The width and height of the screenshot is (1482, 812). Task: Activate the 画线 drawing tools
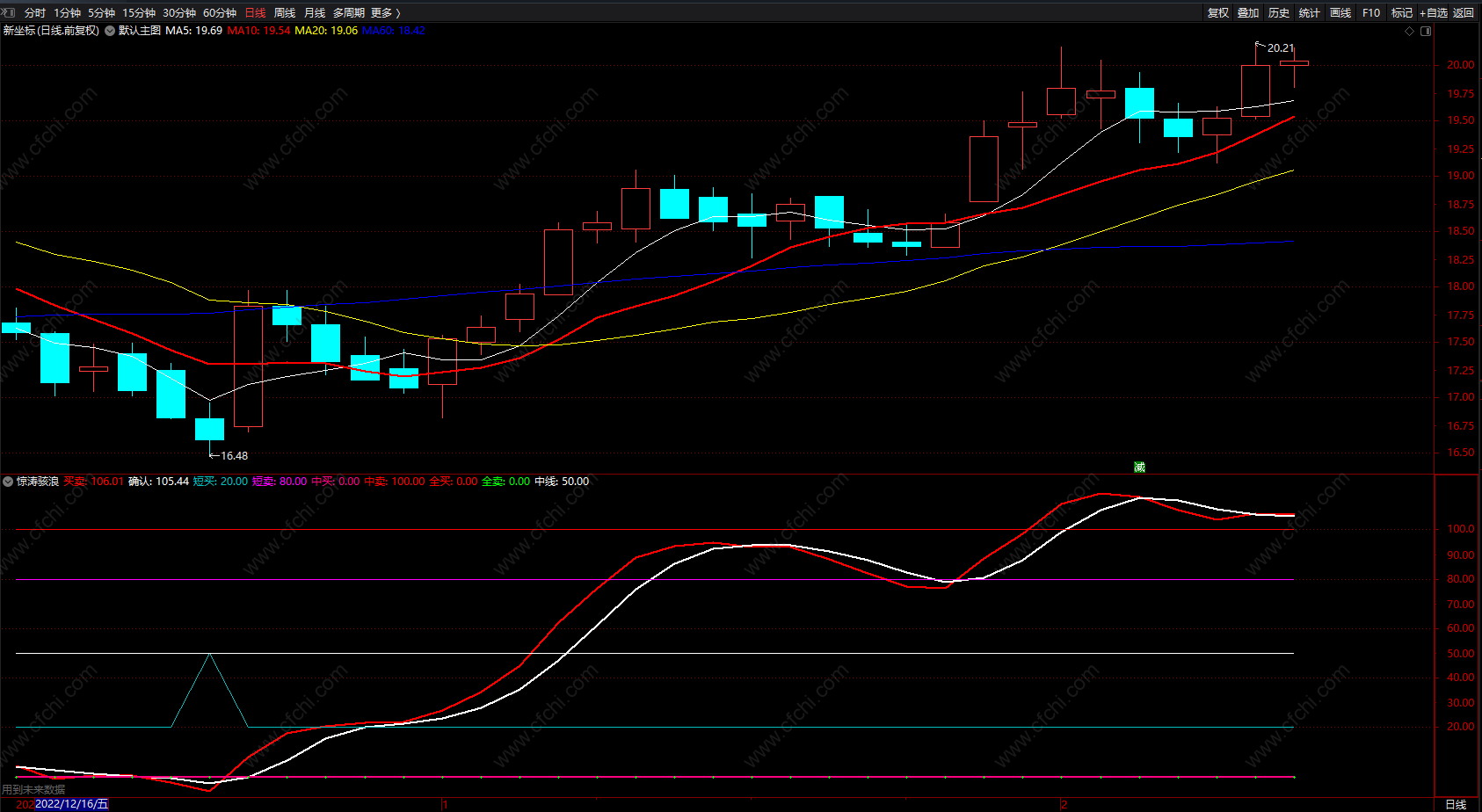(1340, 13)
